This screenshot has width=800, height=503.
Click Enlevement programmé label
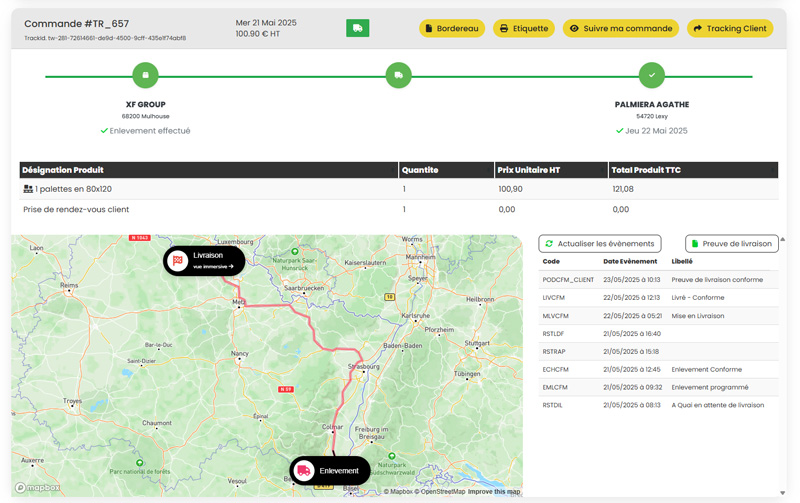point(710,387)
